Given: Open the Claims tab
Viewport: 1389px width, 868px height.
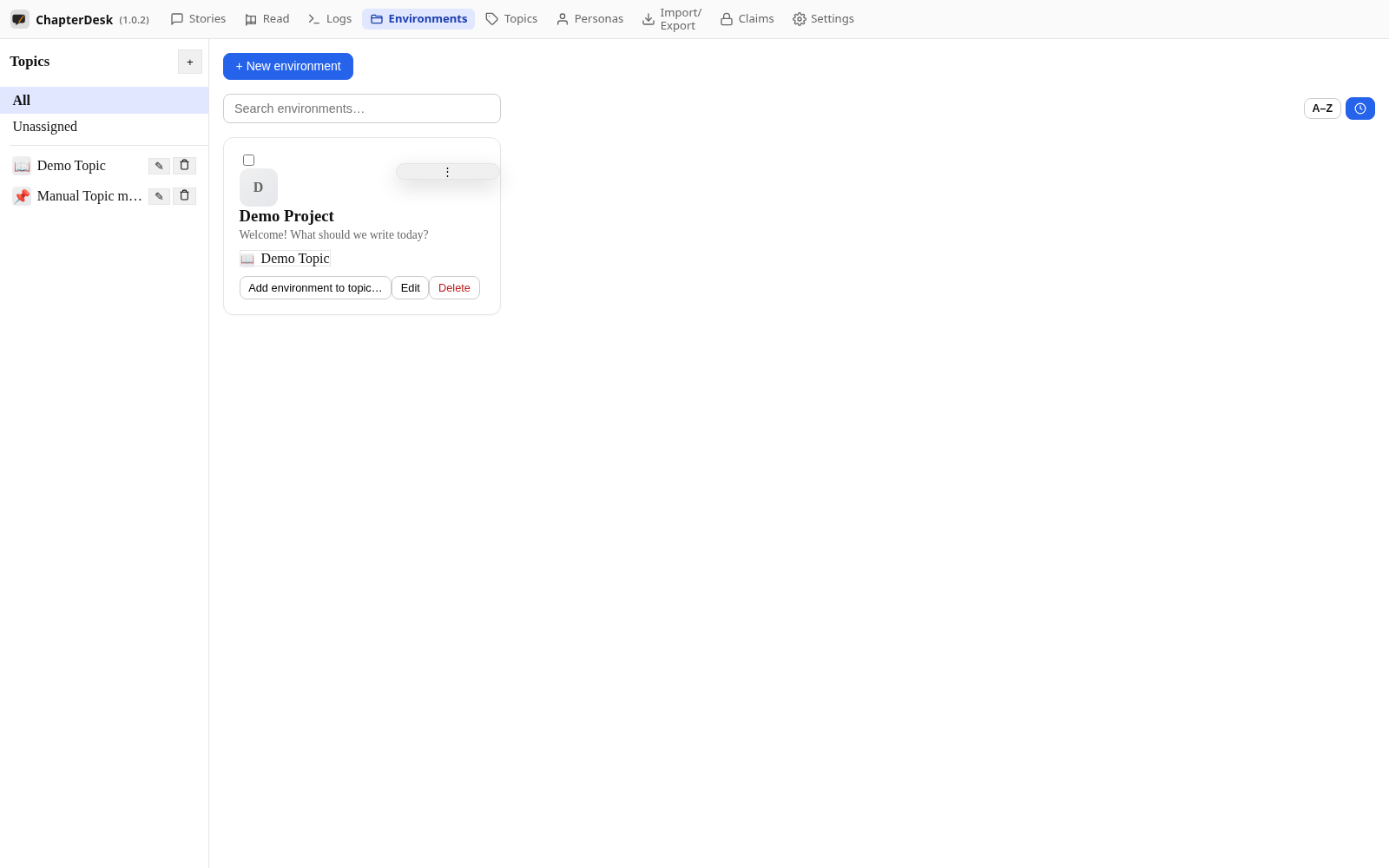Looking at the screenshot, I should coord(747,19).
